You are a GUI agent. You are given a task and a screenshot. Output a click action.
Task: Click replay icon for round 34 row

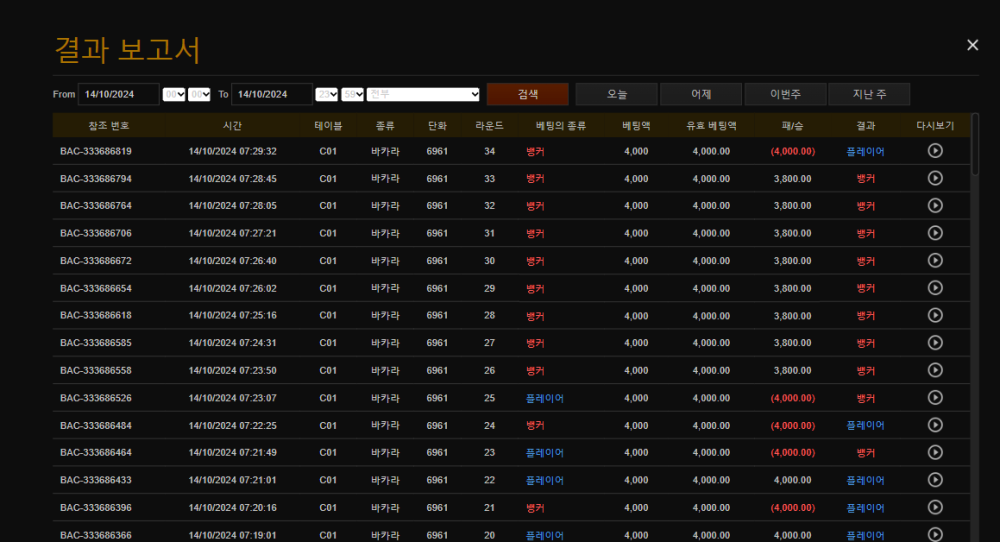tap(935, 151)
